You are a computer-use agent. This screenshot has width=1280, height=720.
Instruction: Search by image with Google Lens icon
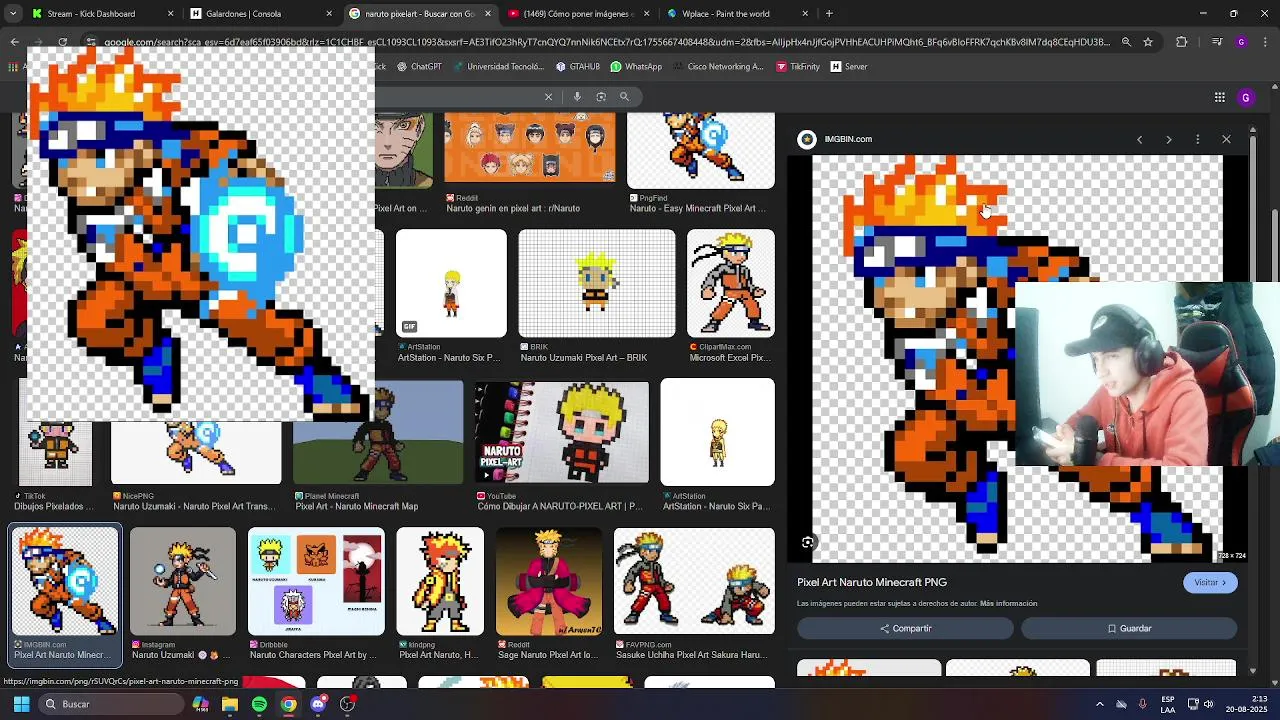[601, 97]
